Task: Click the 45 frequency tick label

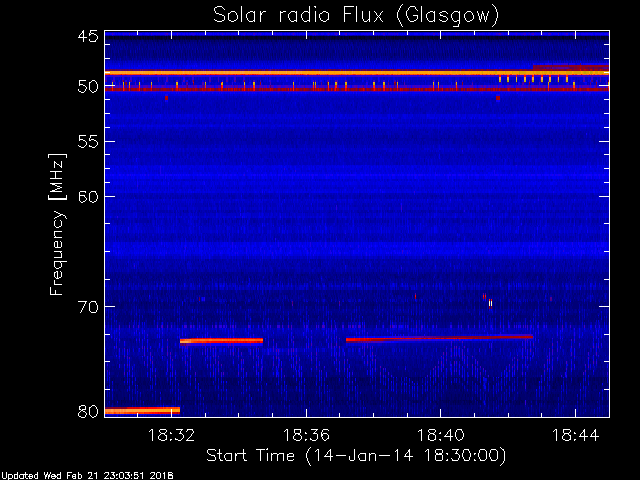Action: point(88,37)
